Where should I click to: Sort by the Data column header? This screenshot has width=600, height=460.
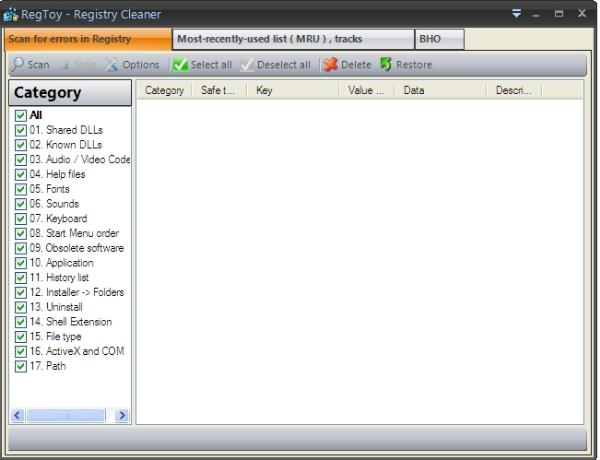tap(440, 90)
